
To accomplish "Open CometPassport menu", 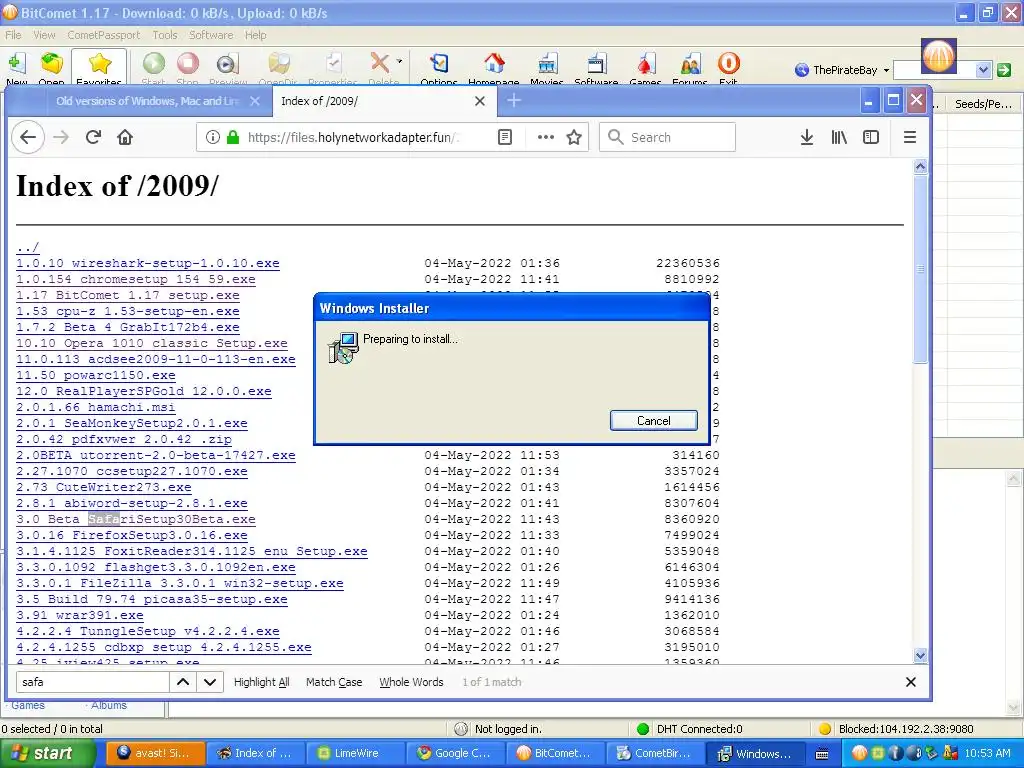I will (x=103, y=35).
